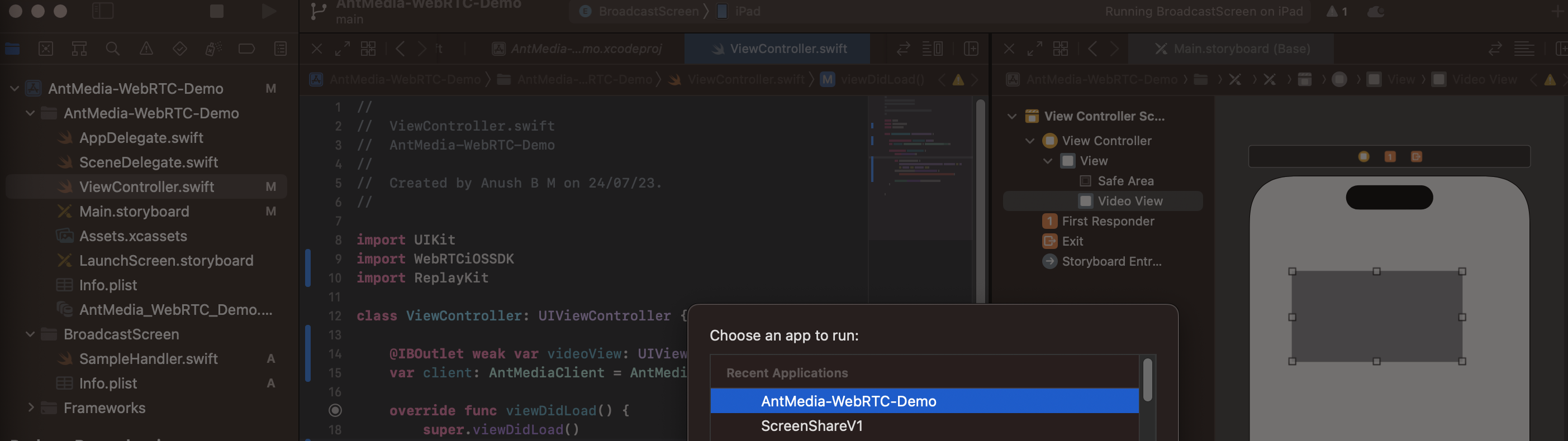Image resolution: width=1568 pixels, height=441 pixels.
Task: Click the app list scrollbar in dialog
Action: (x=1147, y=380)
